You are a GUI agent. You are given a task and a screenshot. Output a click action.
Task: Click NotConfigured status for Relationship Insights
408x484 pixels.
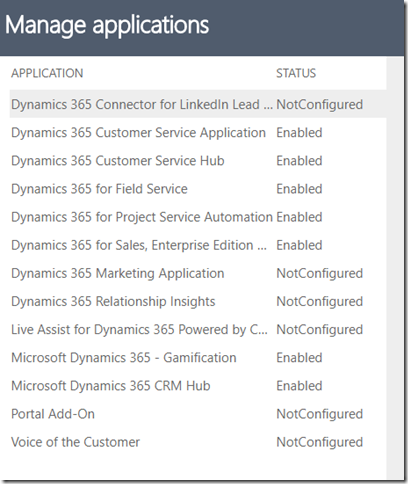[x=320, y=302]
